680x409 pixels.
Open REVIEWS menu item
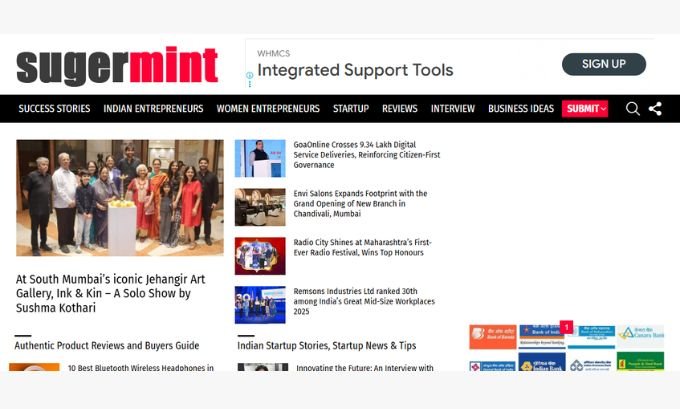click(399, 108)
